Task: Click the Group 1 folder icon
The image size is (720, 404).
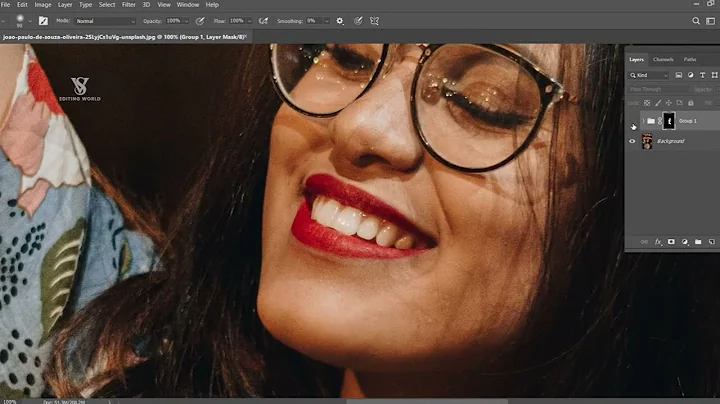Action: [651, 121]
